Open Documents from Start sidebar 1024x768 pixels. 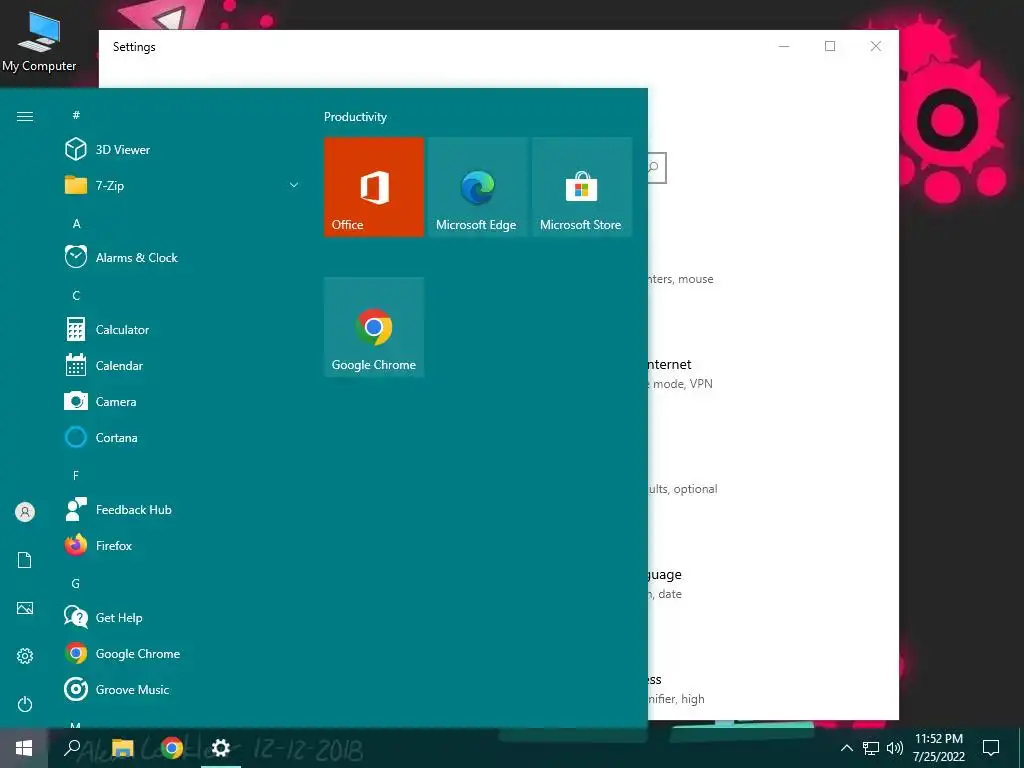tap(25, 560)
